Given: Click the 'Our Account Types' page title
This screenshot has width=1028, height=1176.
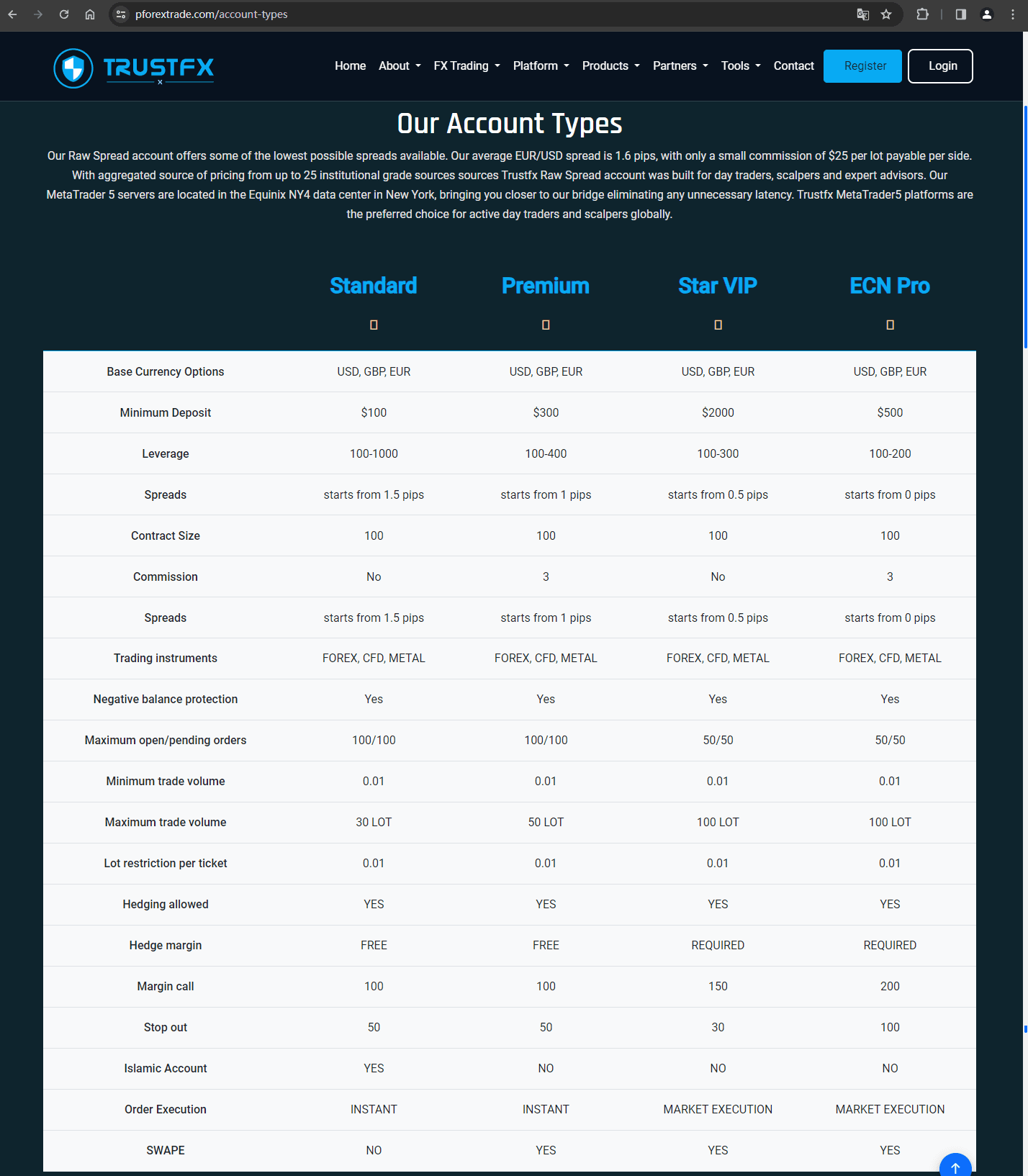Looking at the screenshot, I should click(510, 124).
